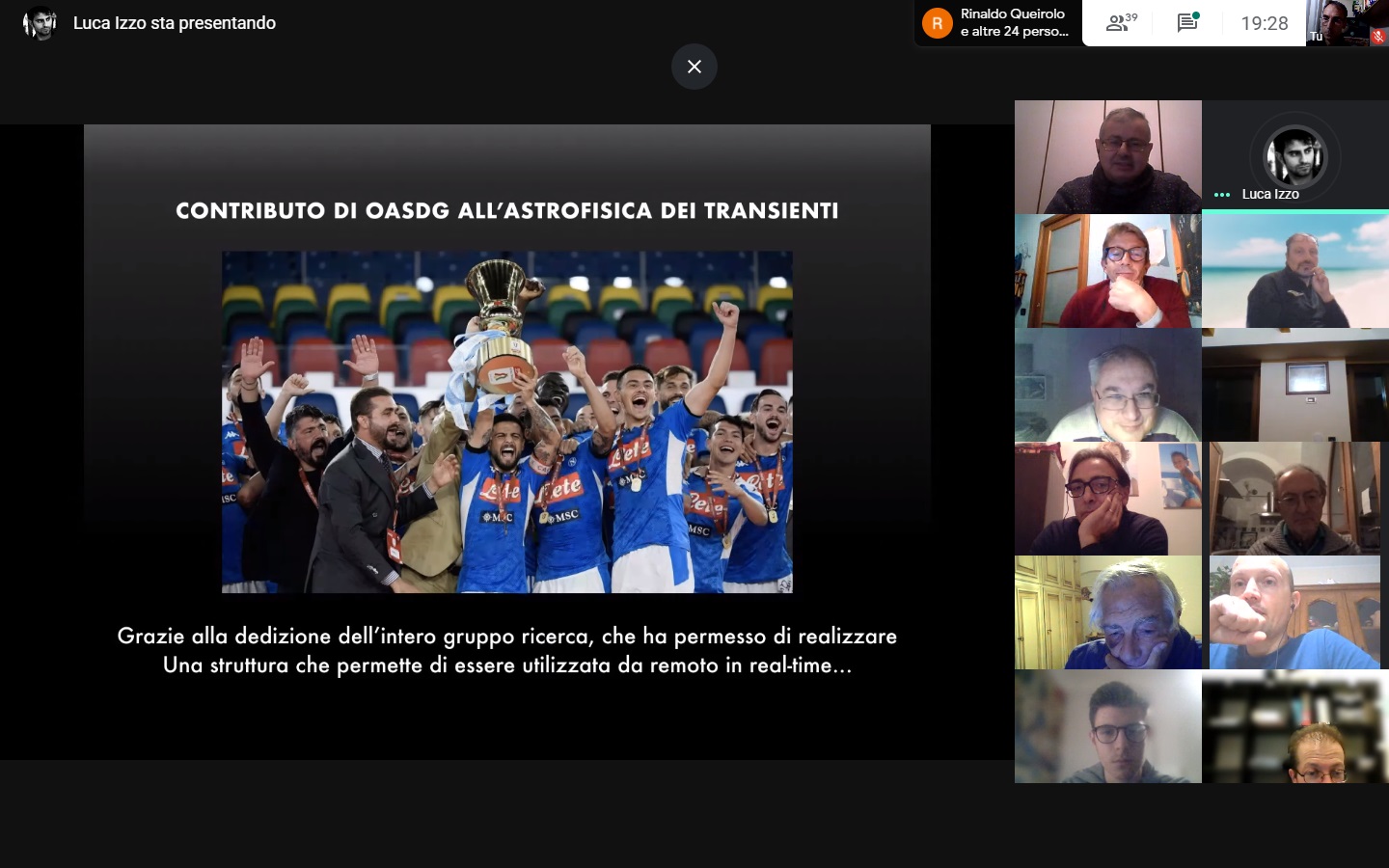Open the participants list showing 39 people
Viewport: 1389px width, 868px height.
point(1121,23)
